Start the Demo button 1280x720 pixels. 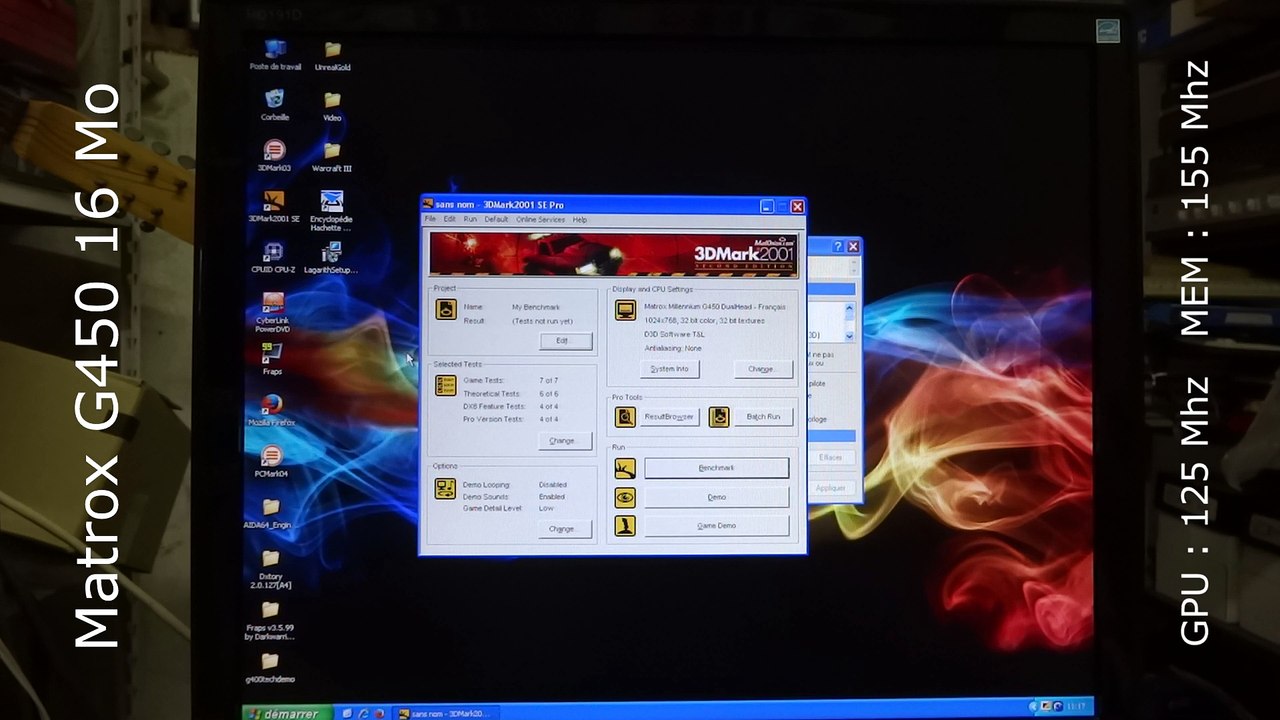click(x=717, y=497)
